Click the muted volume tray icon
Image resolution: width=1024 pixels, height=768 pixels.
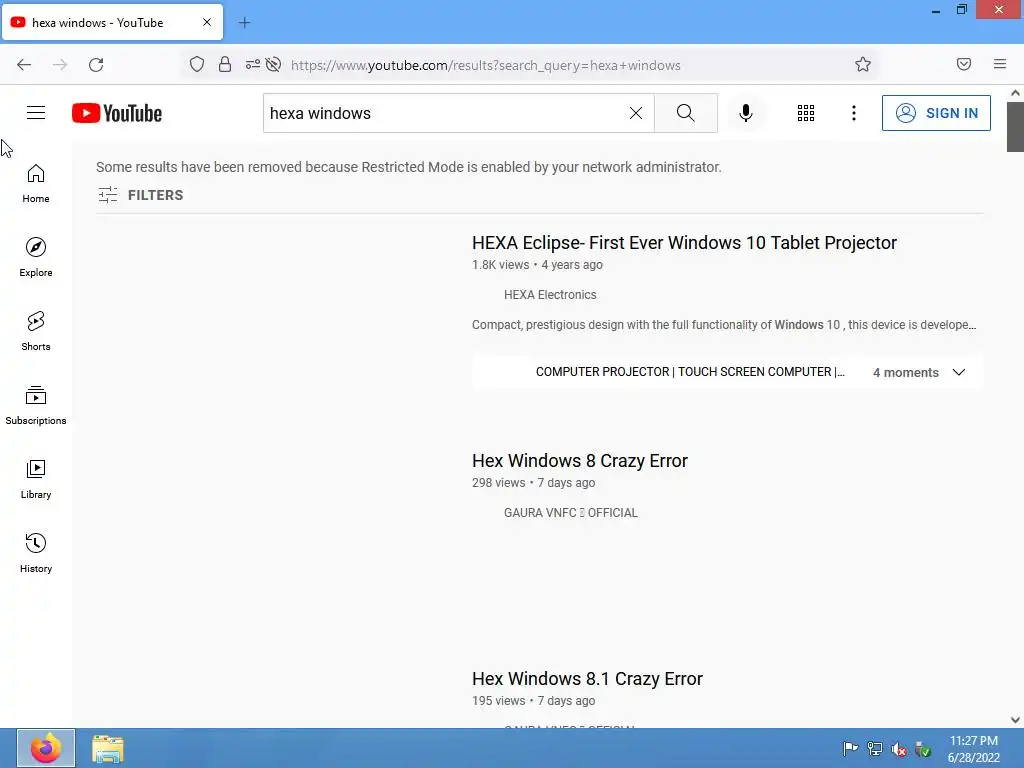(899, 749)
